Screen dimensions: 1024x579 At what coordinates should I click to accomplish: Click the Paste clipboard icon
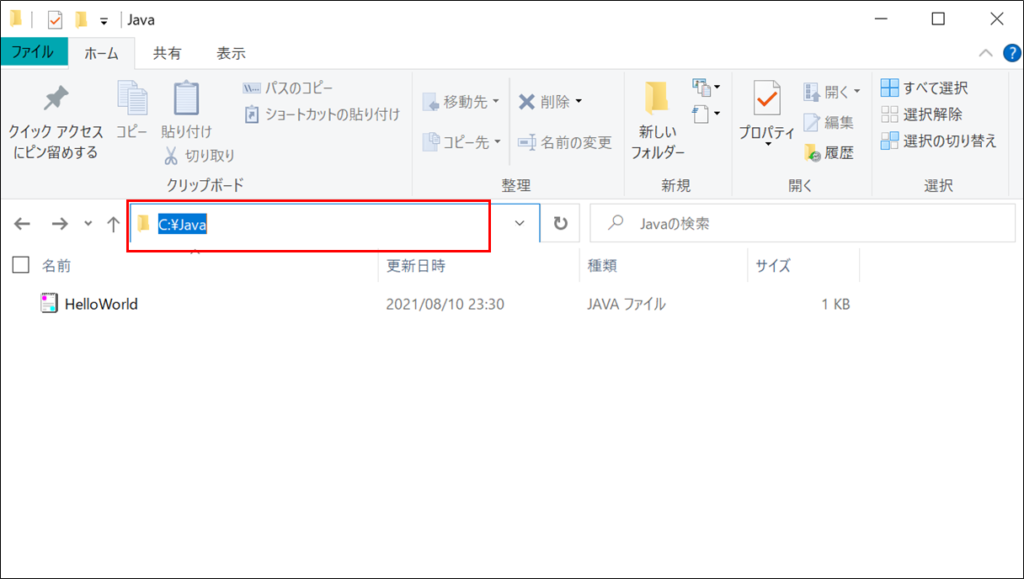[x=186, y=98]
